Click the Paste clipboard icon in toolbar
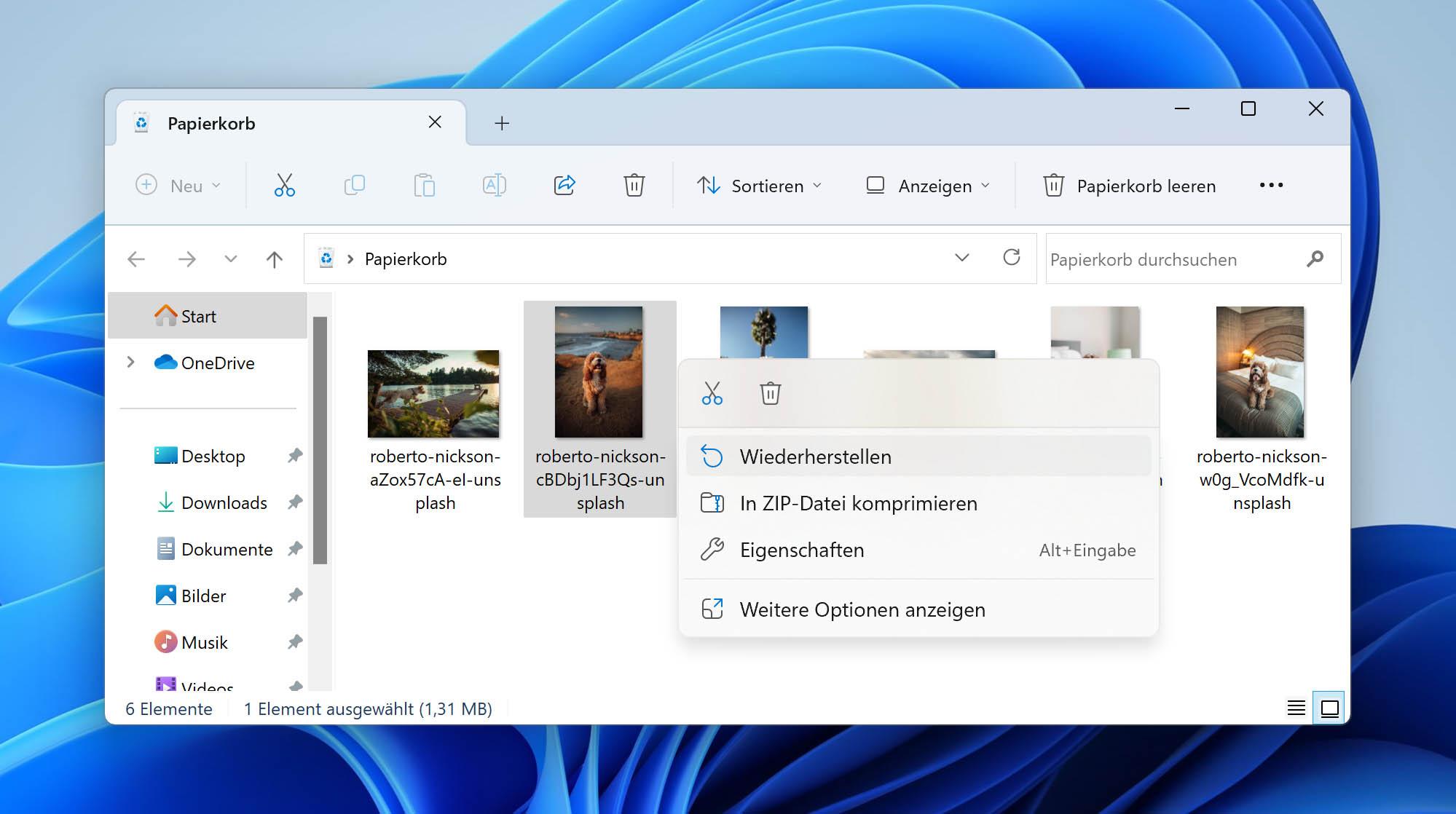The image size is (1456, 814). [424, 185]
